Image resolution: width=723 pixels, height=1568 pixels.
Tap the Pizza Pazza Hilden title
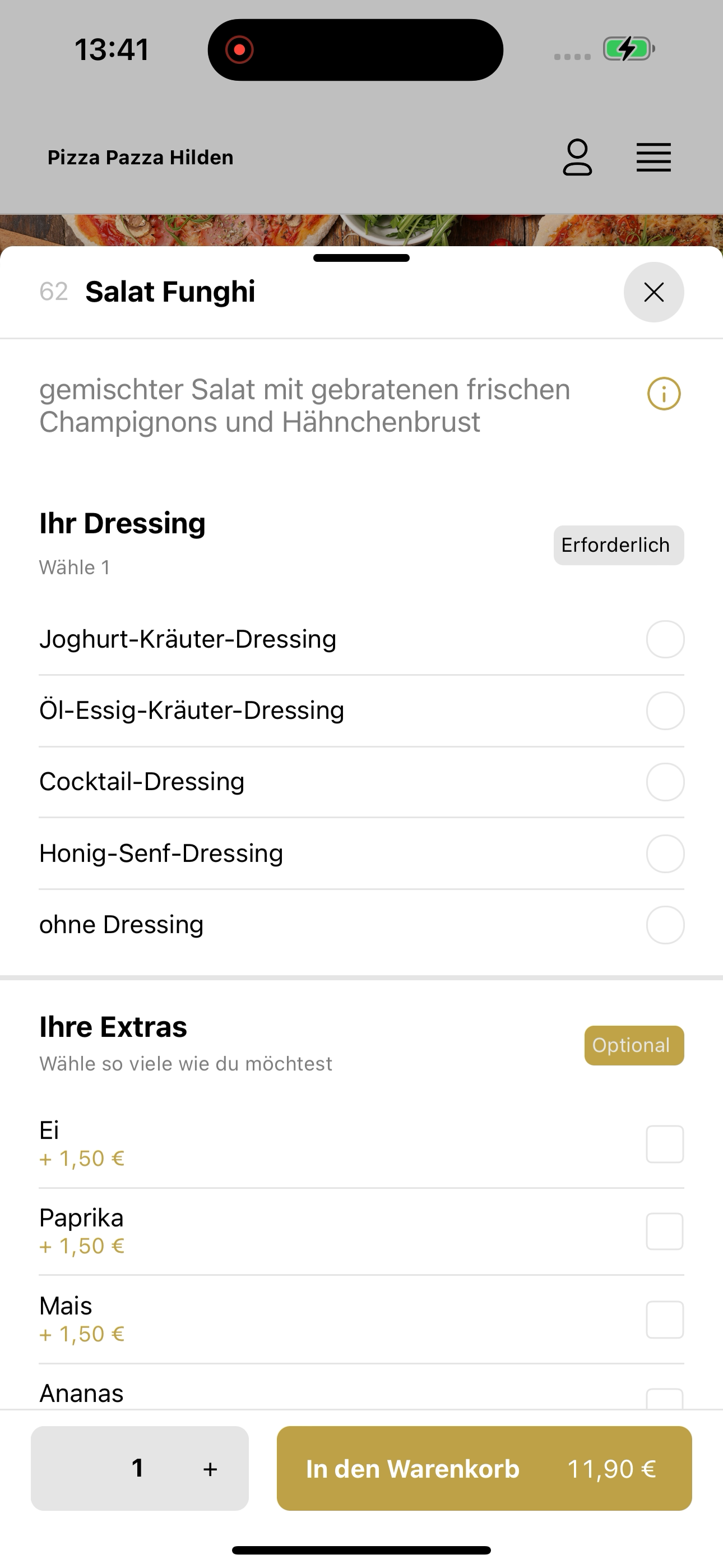click(x=141, y=158)
